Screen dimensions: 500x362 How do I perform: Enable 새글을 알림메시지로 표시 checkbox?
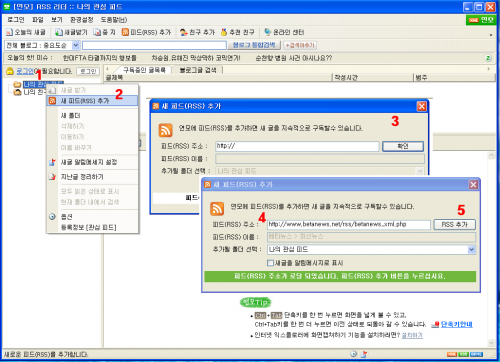[x=270, y=263]
